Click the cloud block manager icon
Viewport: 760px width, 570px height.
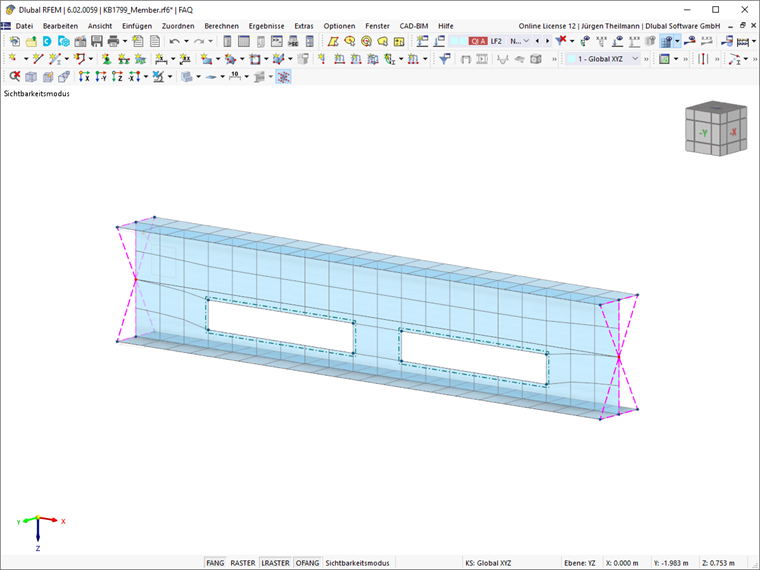63,41
